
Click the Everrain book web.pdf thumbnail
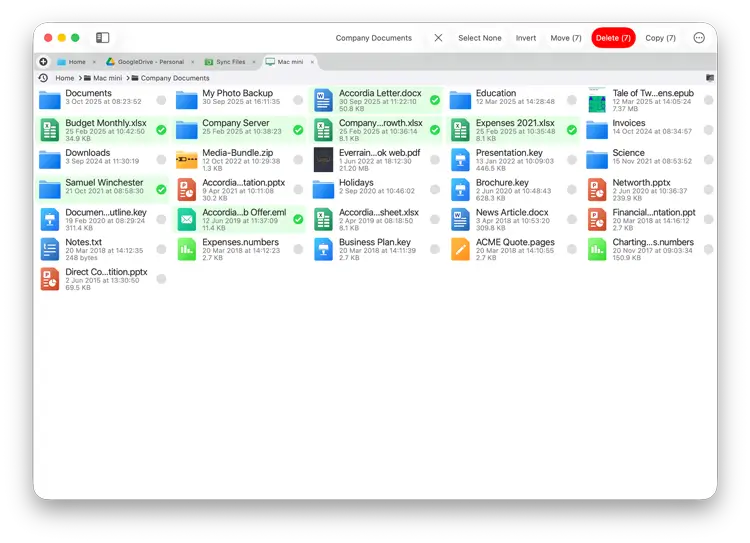coord(323,160)
